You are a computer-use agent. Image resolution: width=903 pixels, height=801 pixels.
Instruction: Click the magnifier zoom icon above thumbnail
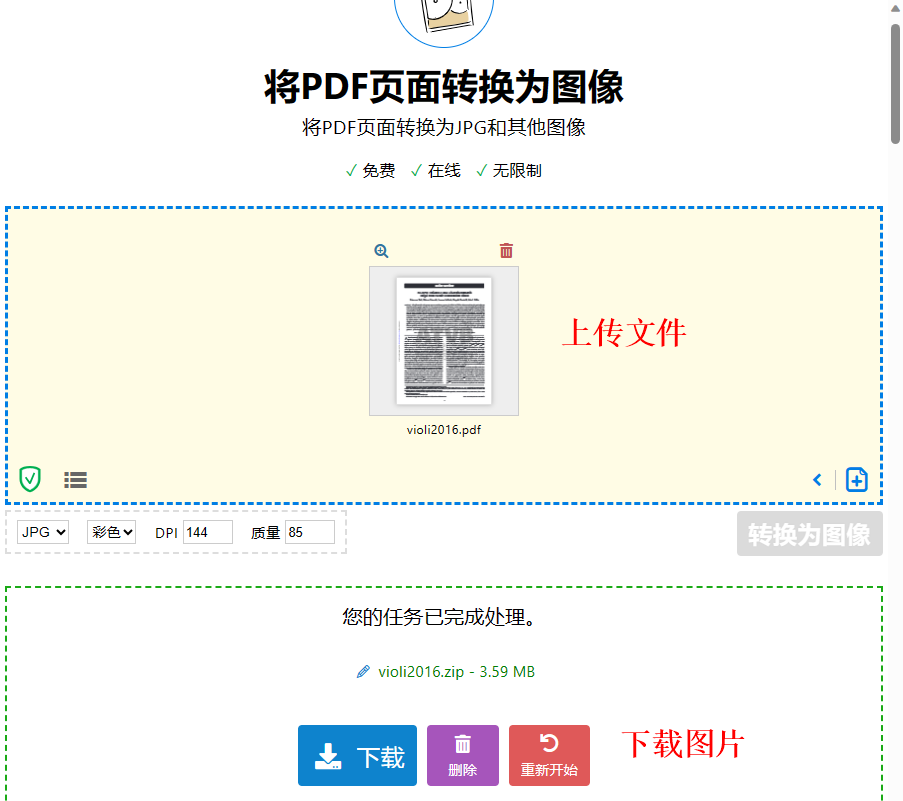click(381, 251)
